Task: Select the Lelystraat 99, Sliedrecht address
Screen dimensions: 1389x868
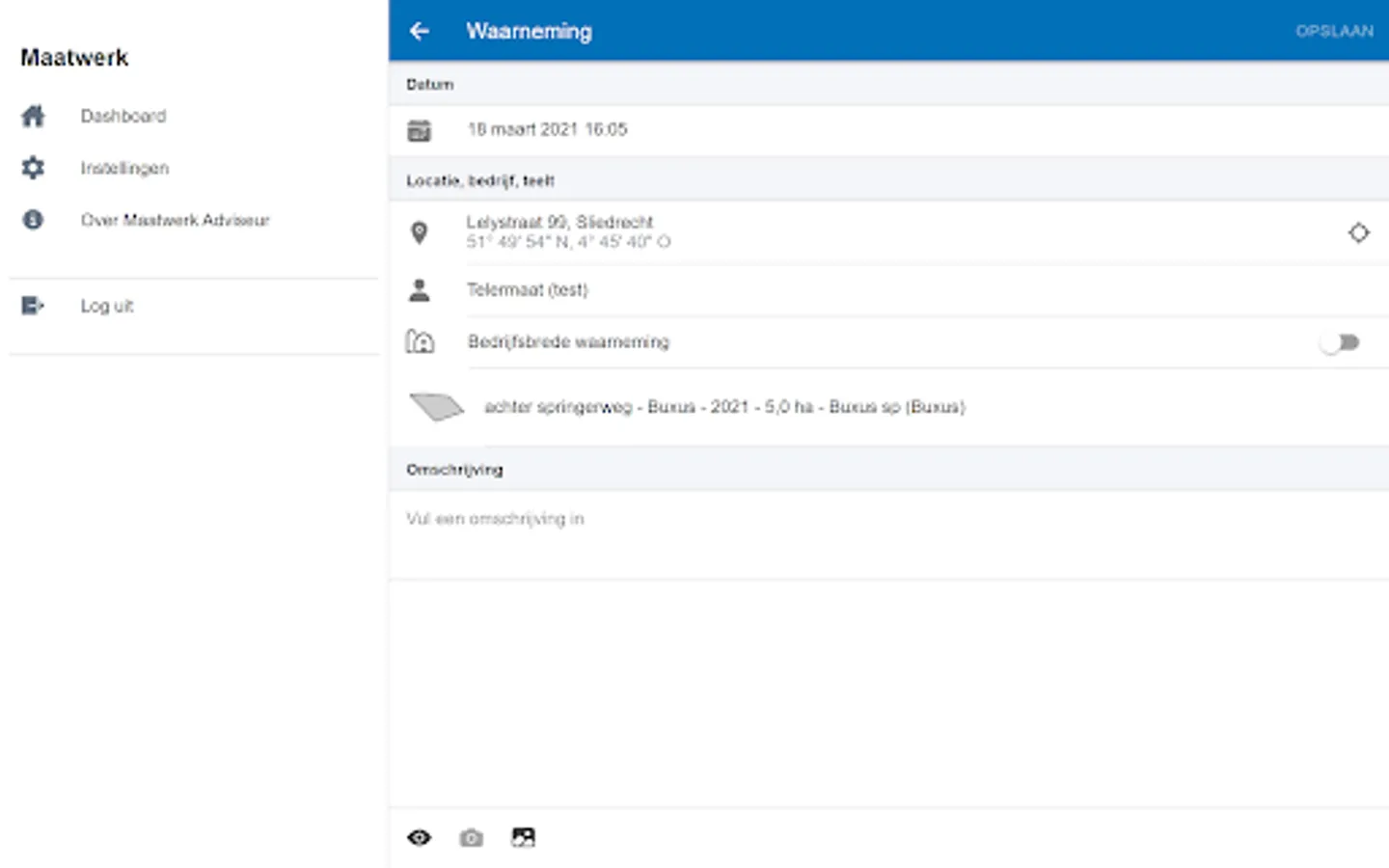Action: point(559,222)
